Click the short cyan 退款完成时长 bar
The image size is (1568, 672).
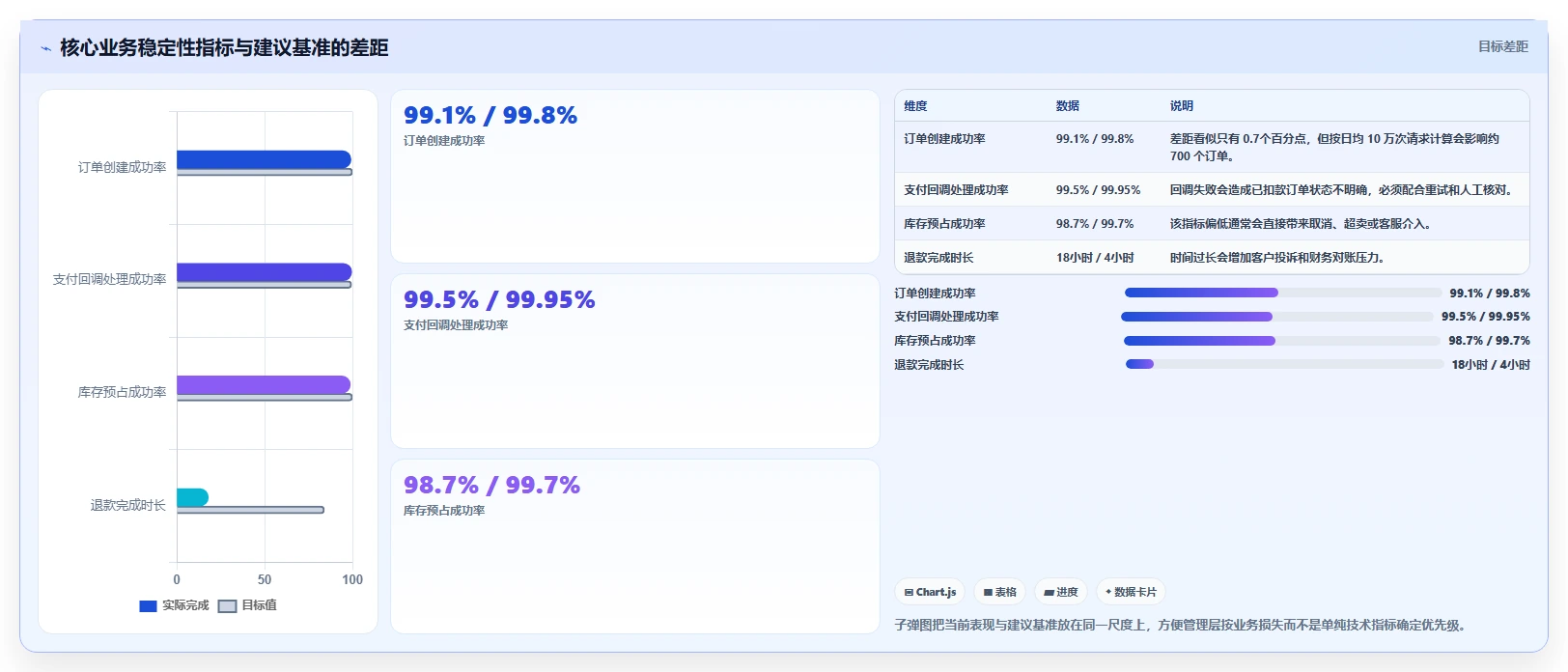pyautogui.click(x=192, y=497)
